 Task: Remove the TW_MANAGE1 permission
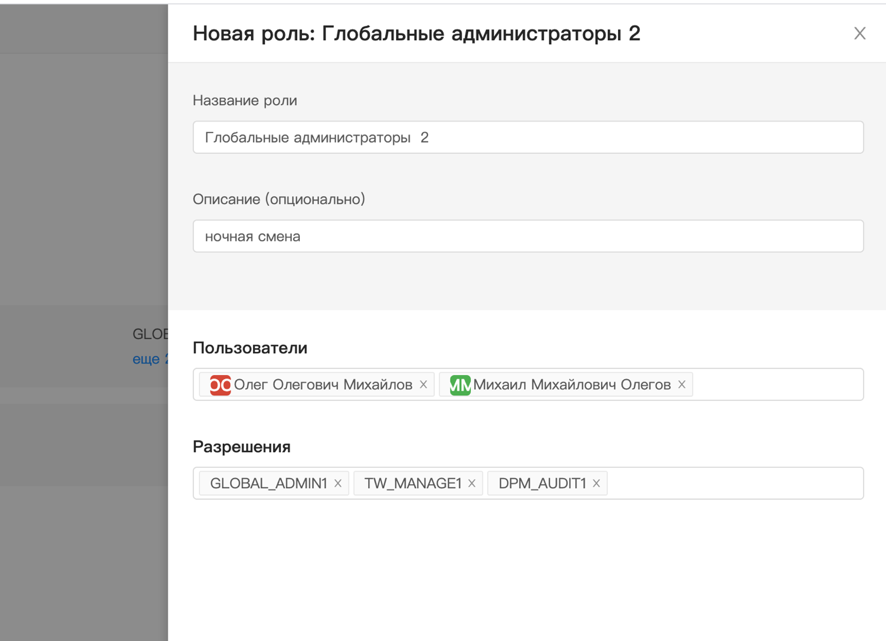(472, 484)
